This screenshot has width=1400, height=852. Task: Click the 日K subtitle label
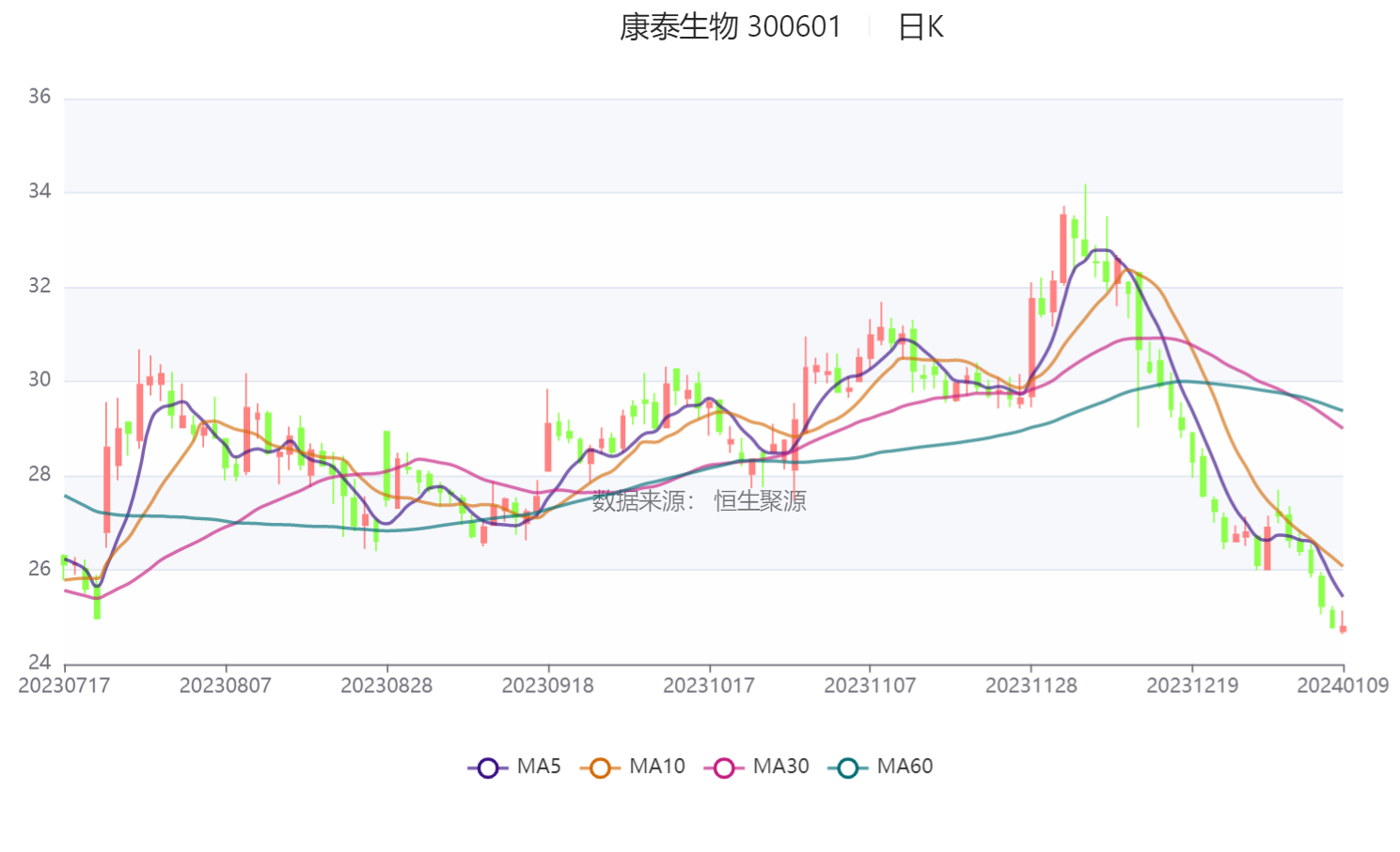[920, 26]
